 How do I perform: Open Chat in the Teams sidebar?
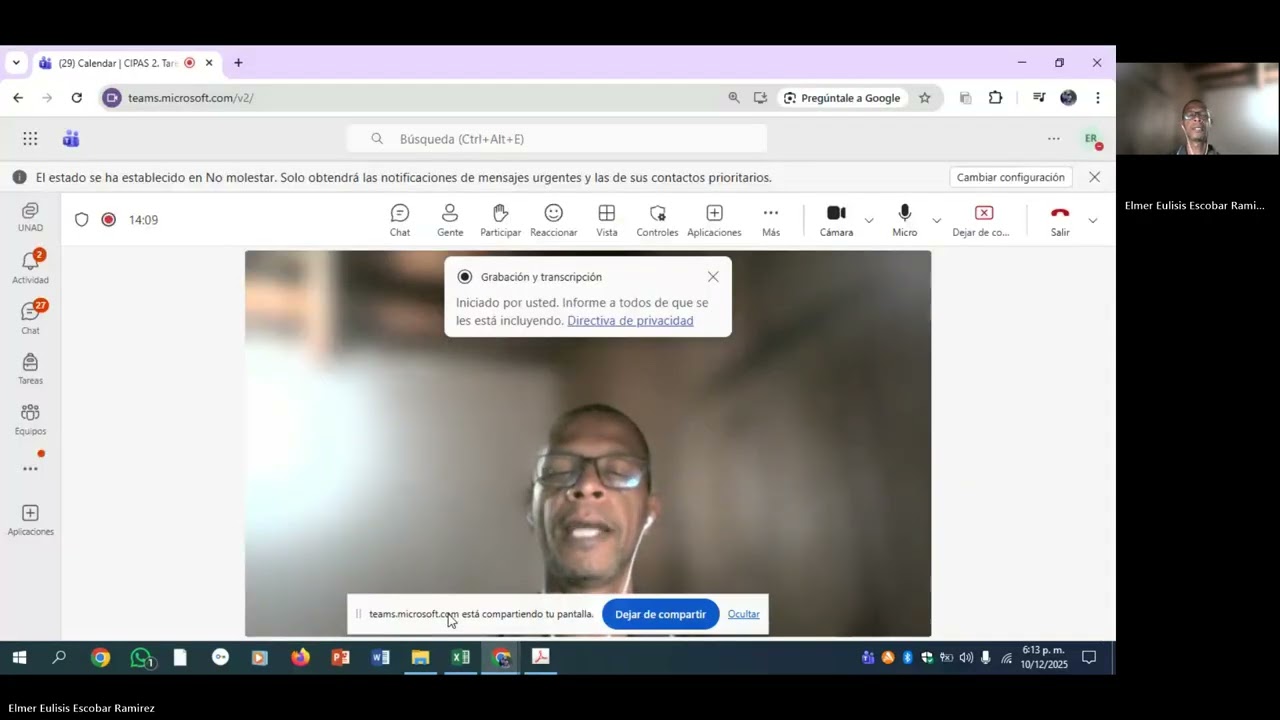pos(30,318)
